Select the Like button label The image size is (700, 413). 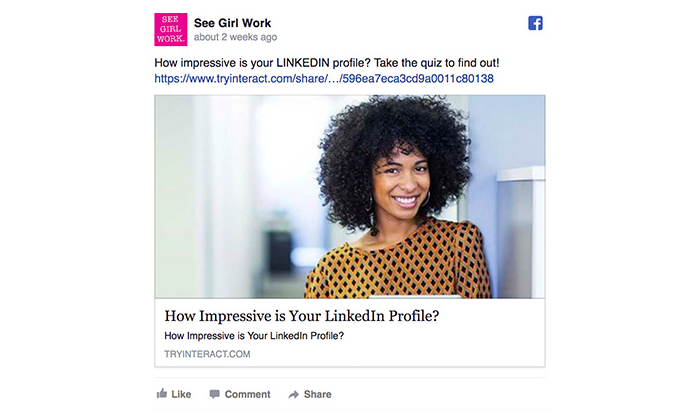181,394
